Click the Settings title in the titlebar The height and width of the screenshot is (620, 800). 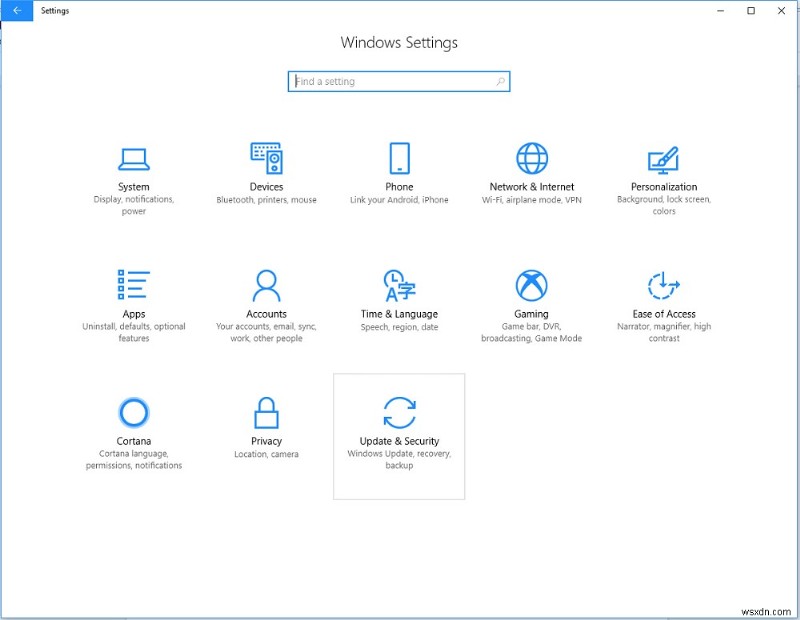[x=54, y=10]
